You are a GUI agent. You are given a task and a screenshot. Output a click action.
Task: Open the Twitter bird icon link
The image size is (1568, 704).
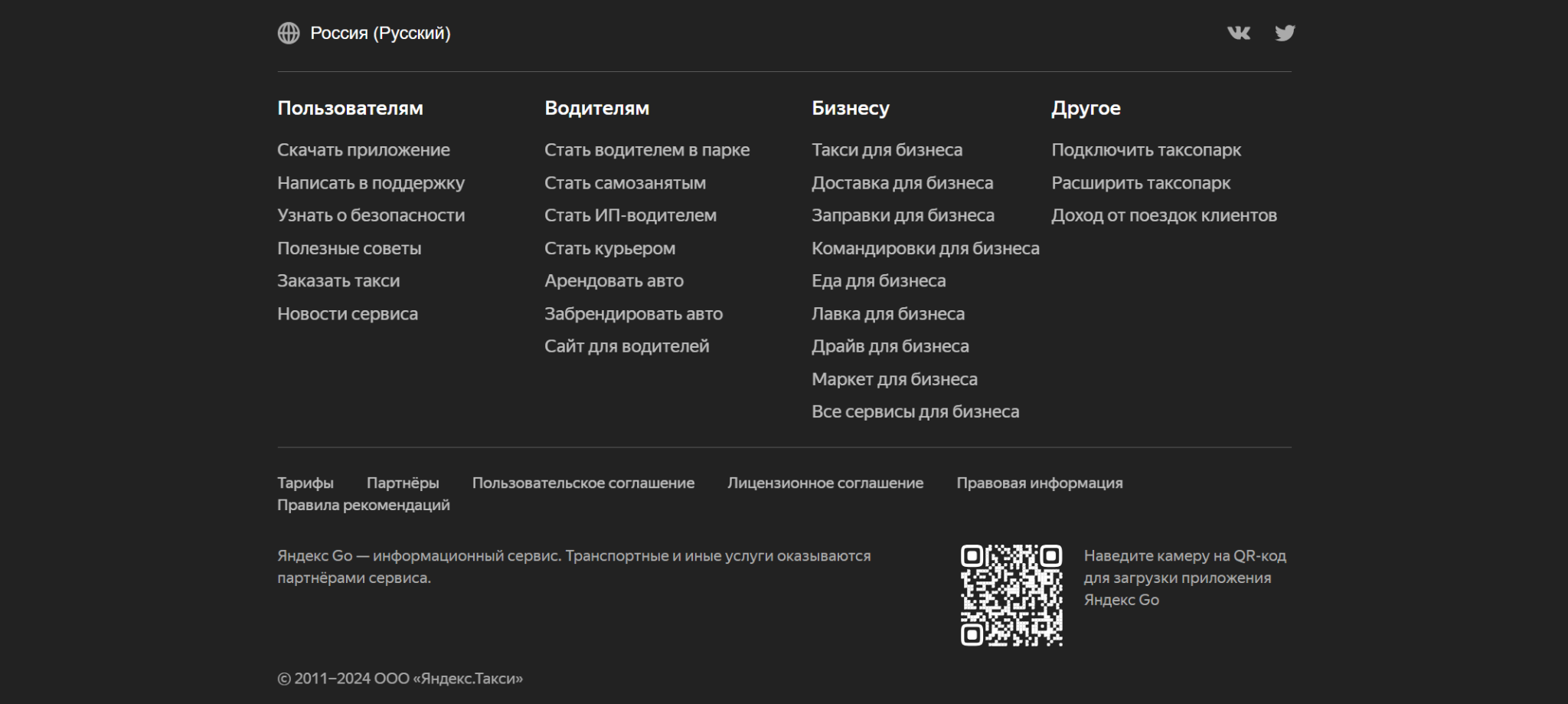pyautogui.click(x=1285, y=33)
